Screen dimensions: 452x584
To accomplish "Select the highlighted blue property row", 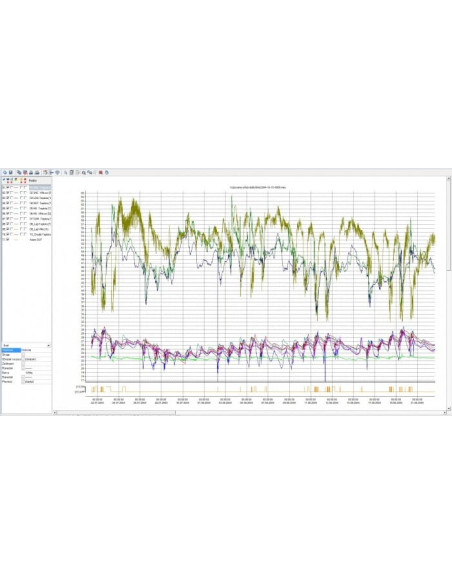I will 11,350.
